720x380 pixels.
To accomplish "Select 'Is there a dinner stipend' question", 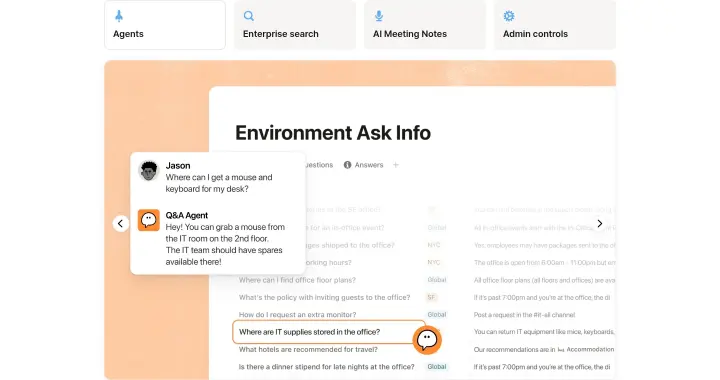I will click(x=326, y=367).
